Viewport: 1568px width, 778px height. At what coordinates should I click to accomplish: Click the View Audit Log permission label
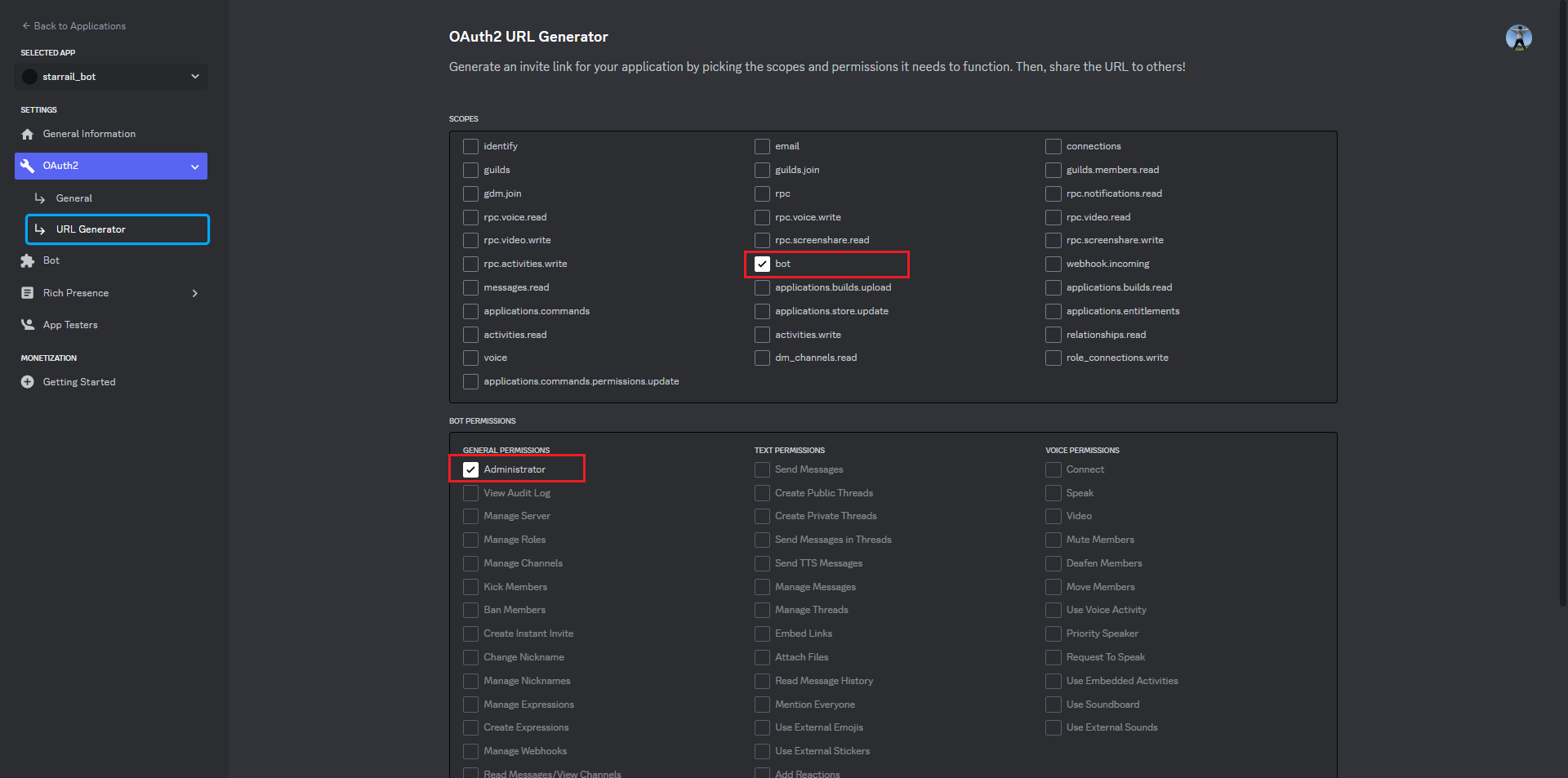(x=517, y=493)
